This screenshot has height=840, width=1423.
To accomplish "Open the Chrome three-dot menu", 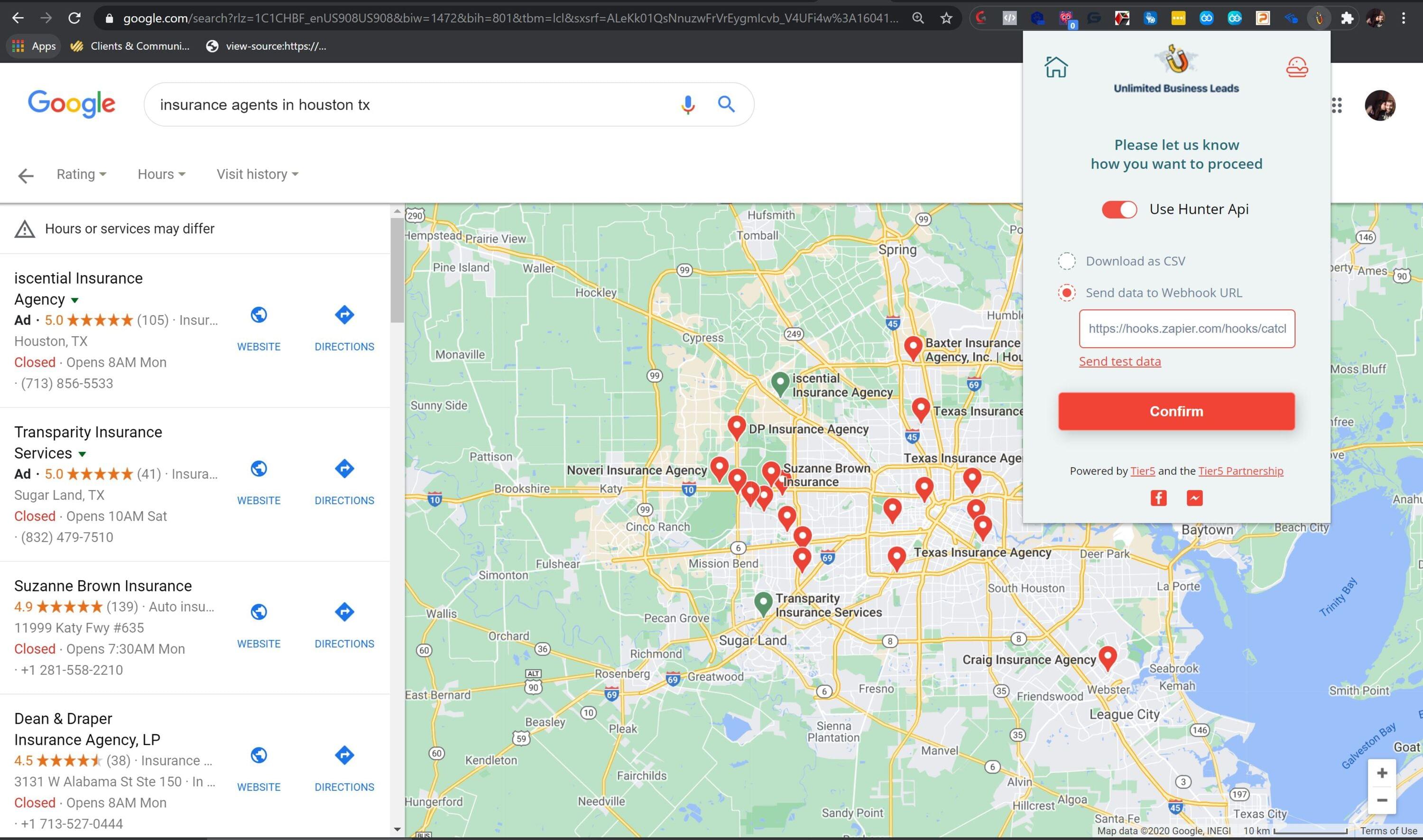I will (1403, 18).
